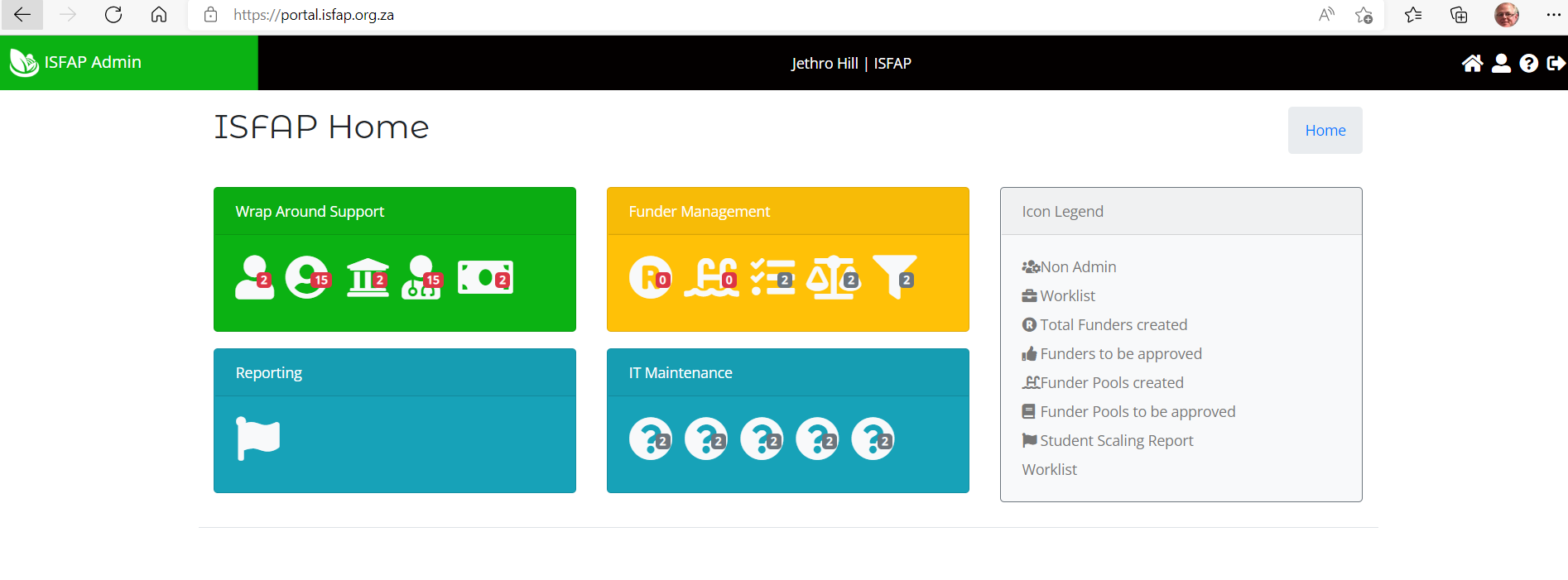Open second question icon in IT Maintenance
Image resolution: width=1568 pixels, height=580 pixels.
pyautogui.click(x=706, y=439)
